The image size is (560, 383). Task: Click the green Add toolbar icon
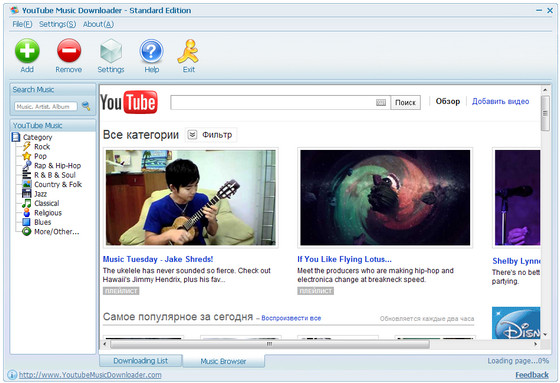point(27,51)
